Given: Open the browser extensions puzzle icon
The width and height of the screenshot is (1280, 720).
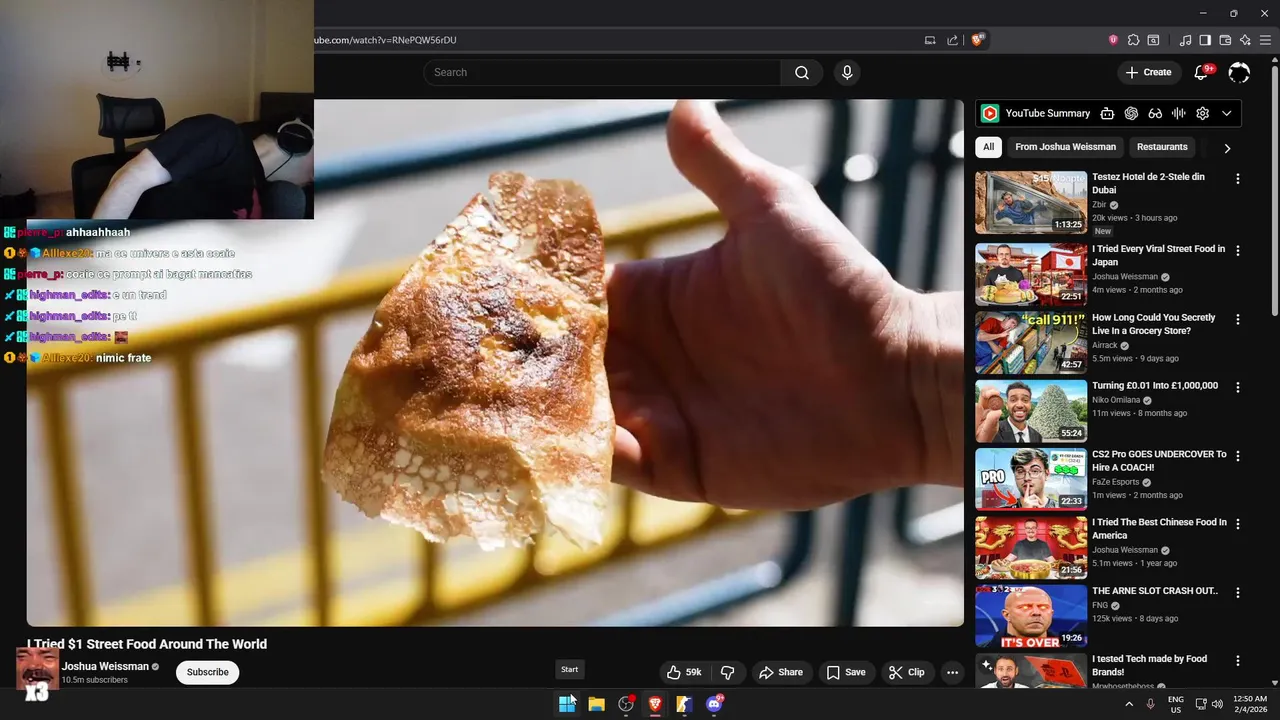Looking at the screenshot, I should pyautogui.click(x=1133, y=40).
